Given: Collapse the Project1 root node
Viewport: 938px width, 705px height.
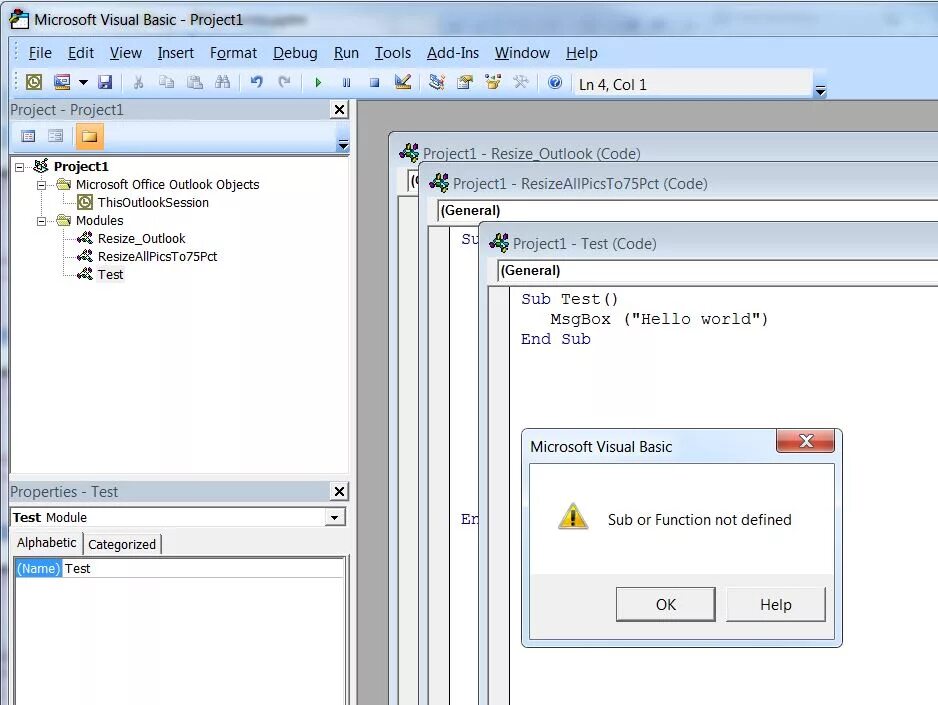Looking at the screenshot, I should [x=20, y=167].
